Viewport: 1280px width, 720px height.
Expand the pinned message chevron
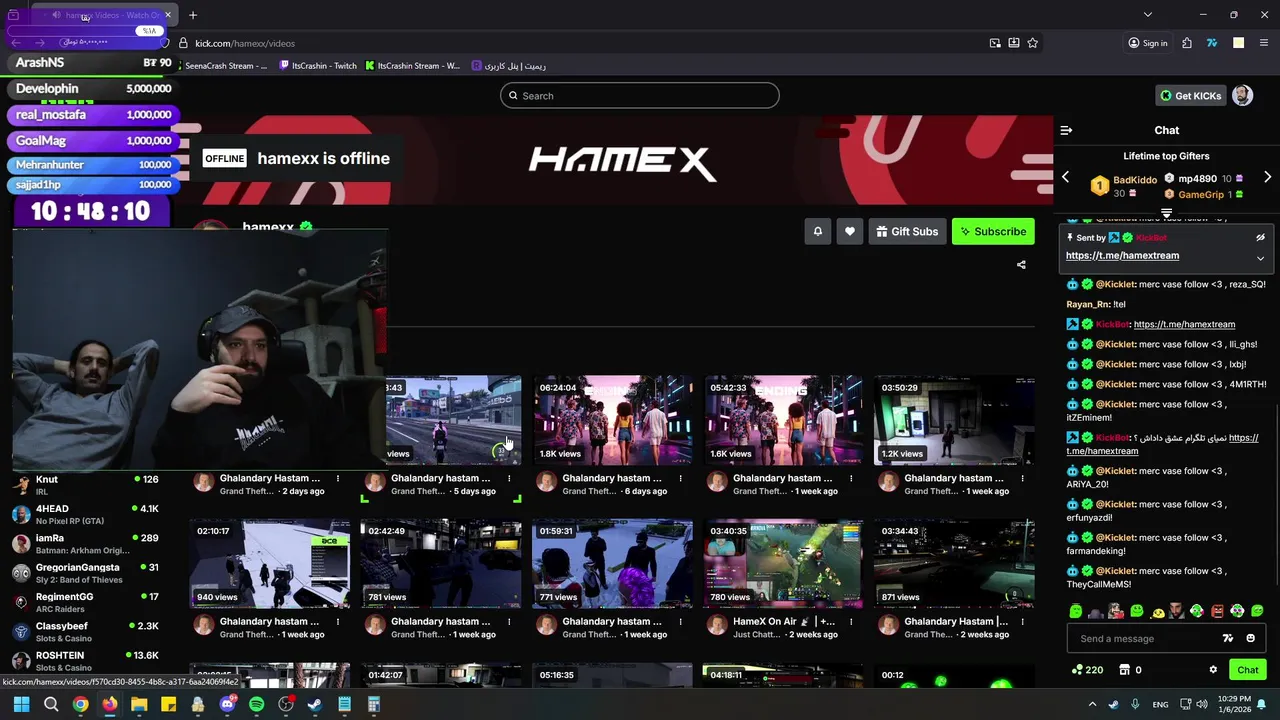[x=1260, y=258]
